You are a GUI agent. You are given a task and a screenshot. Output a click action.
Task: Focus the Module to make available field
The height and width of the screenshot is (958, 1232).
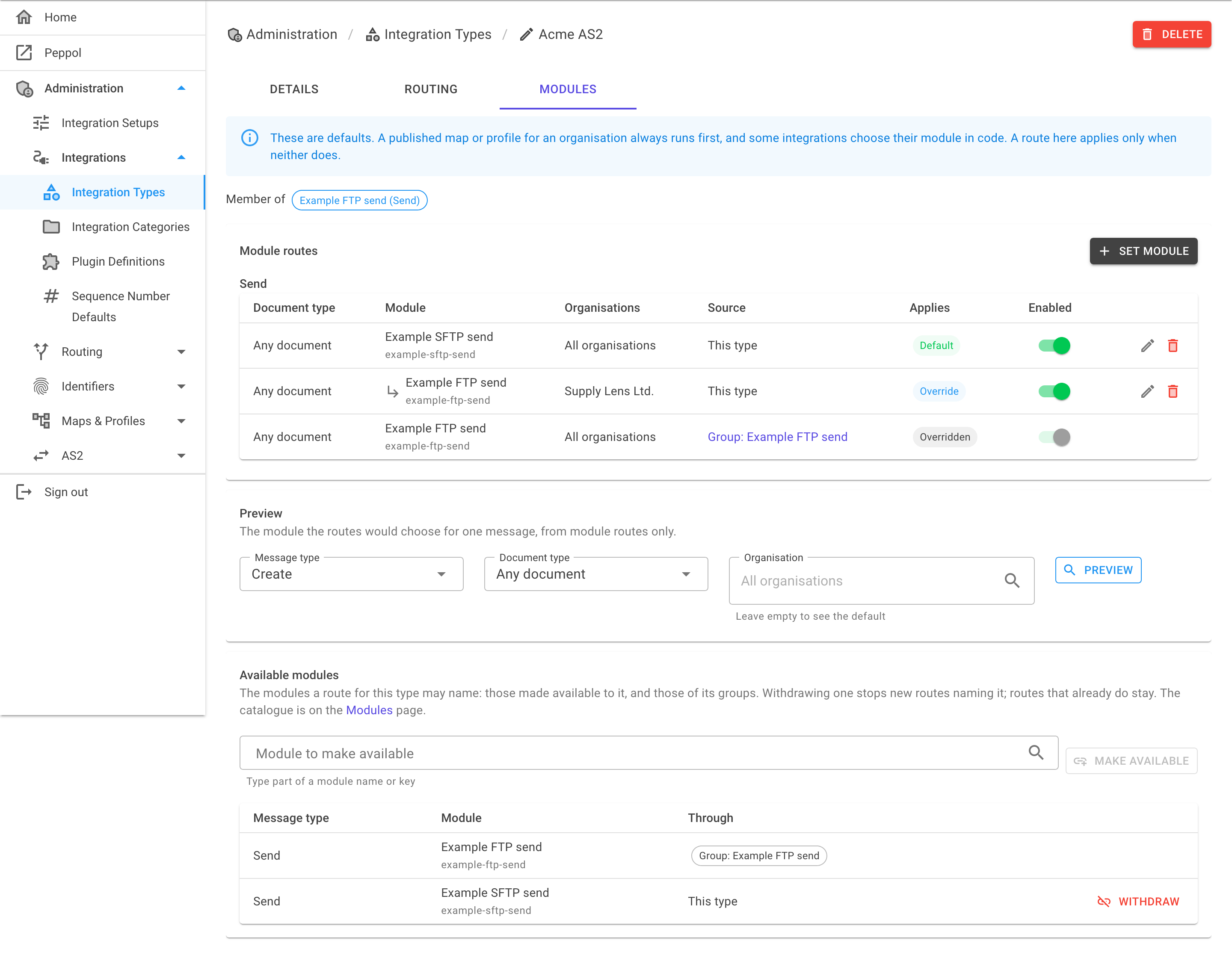click(x=649, y=753)
